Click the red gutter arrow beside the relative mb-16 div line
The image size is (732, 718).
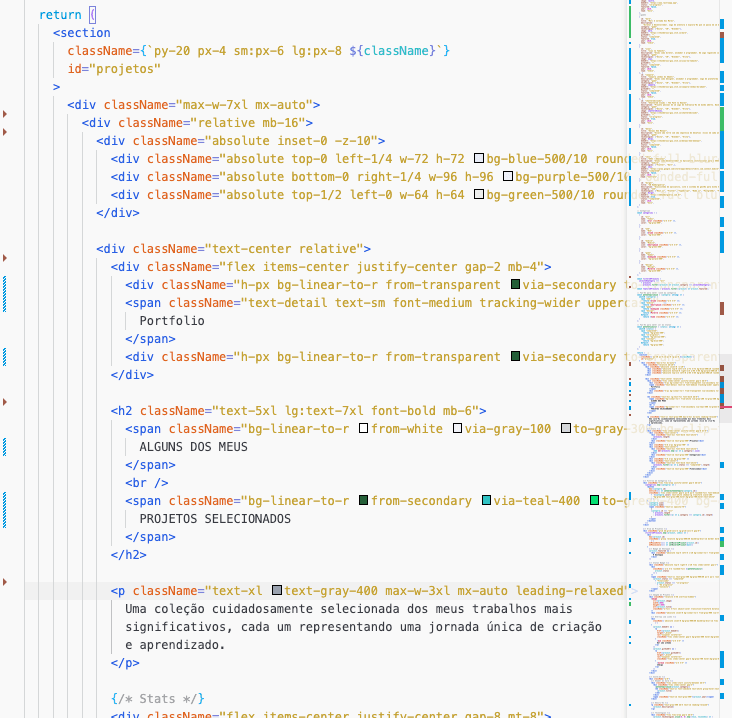(x=5, y=132)
